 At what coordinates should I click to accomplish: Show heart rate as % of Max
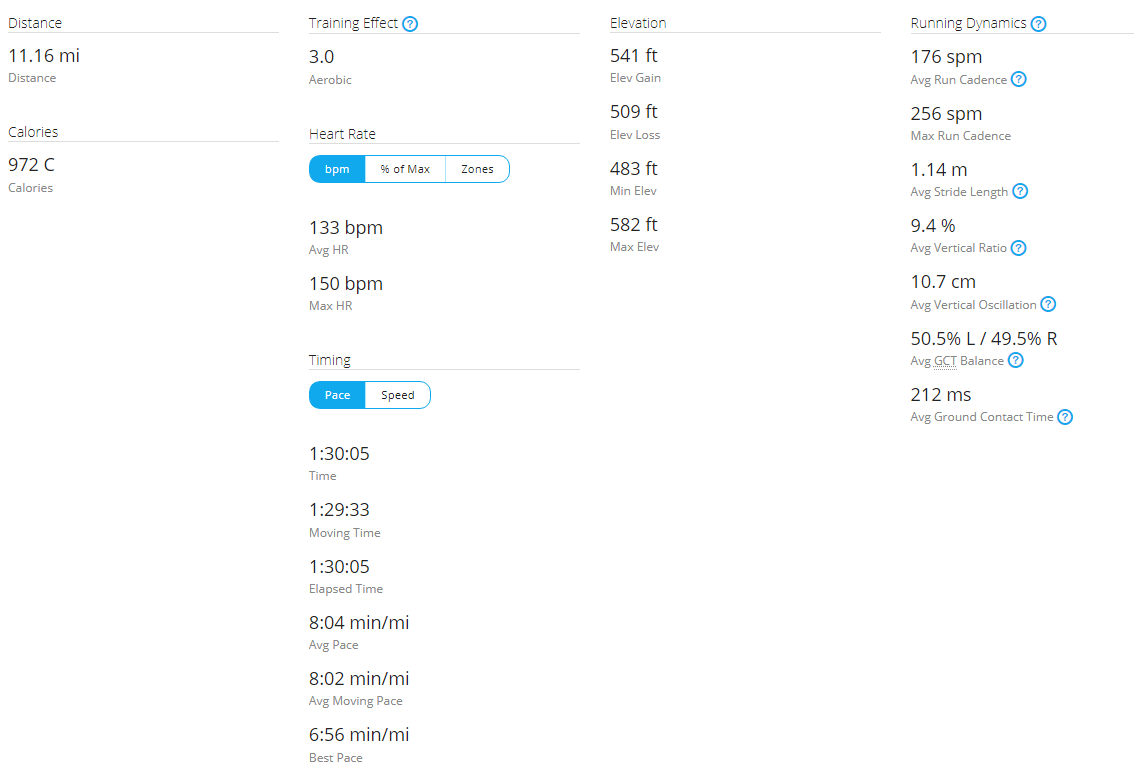[405, 169]
